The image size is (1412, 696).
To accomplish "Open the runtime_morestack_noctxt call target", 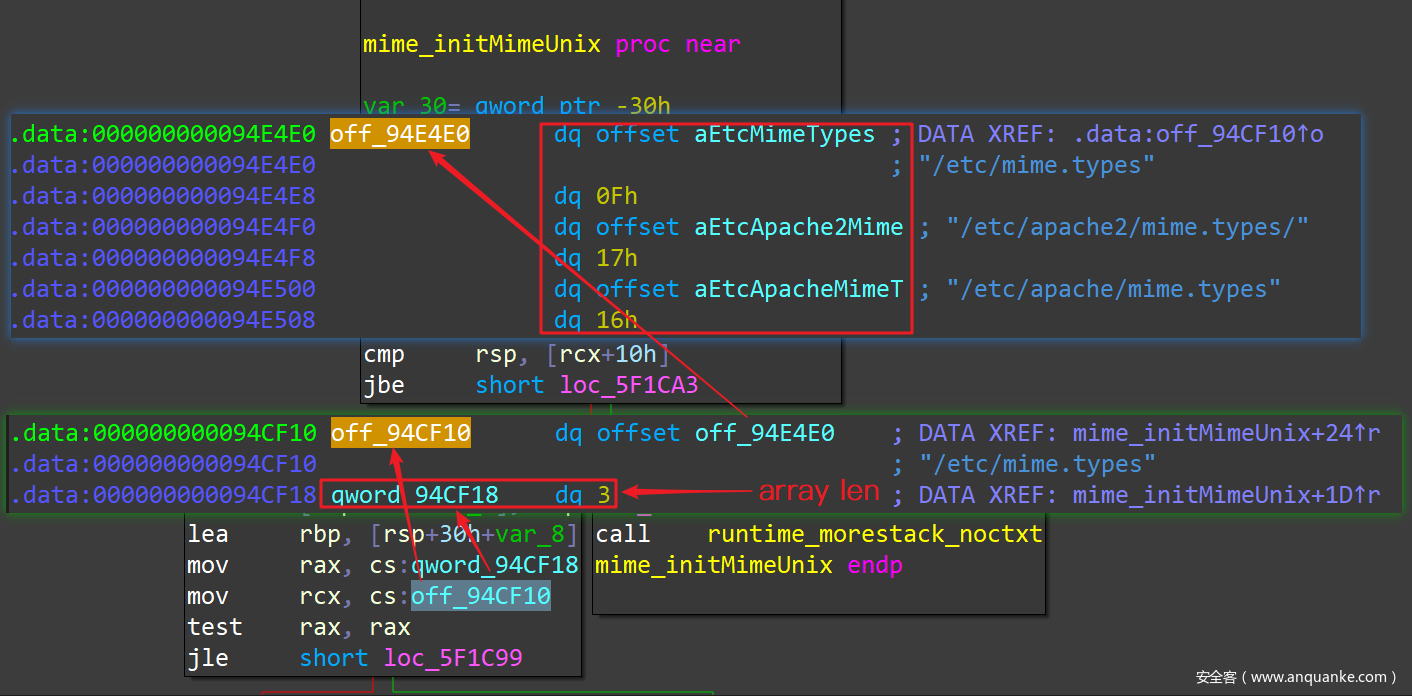I will 874,534.
